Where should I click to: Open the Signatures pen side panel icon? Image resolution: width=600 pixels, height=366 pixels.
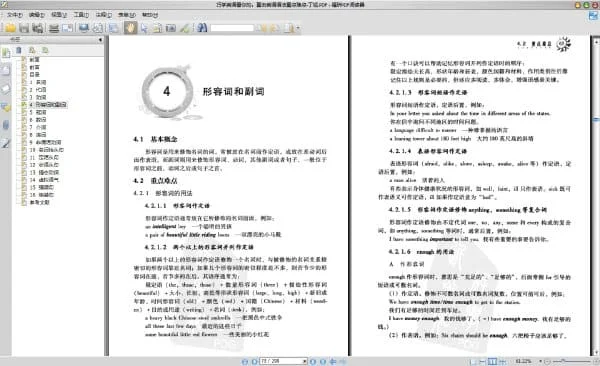[x=6, y=143]
